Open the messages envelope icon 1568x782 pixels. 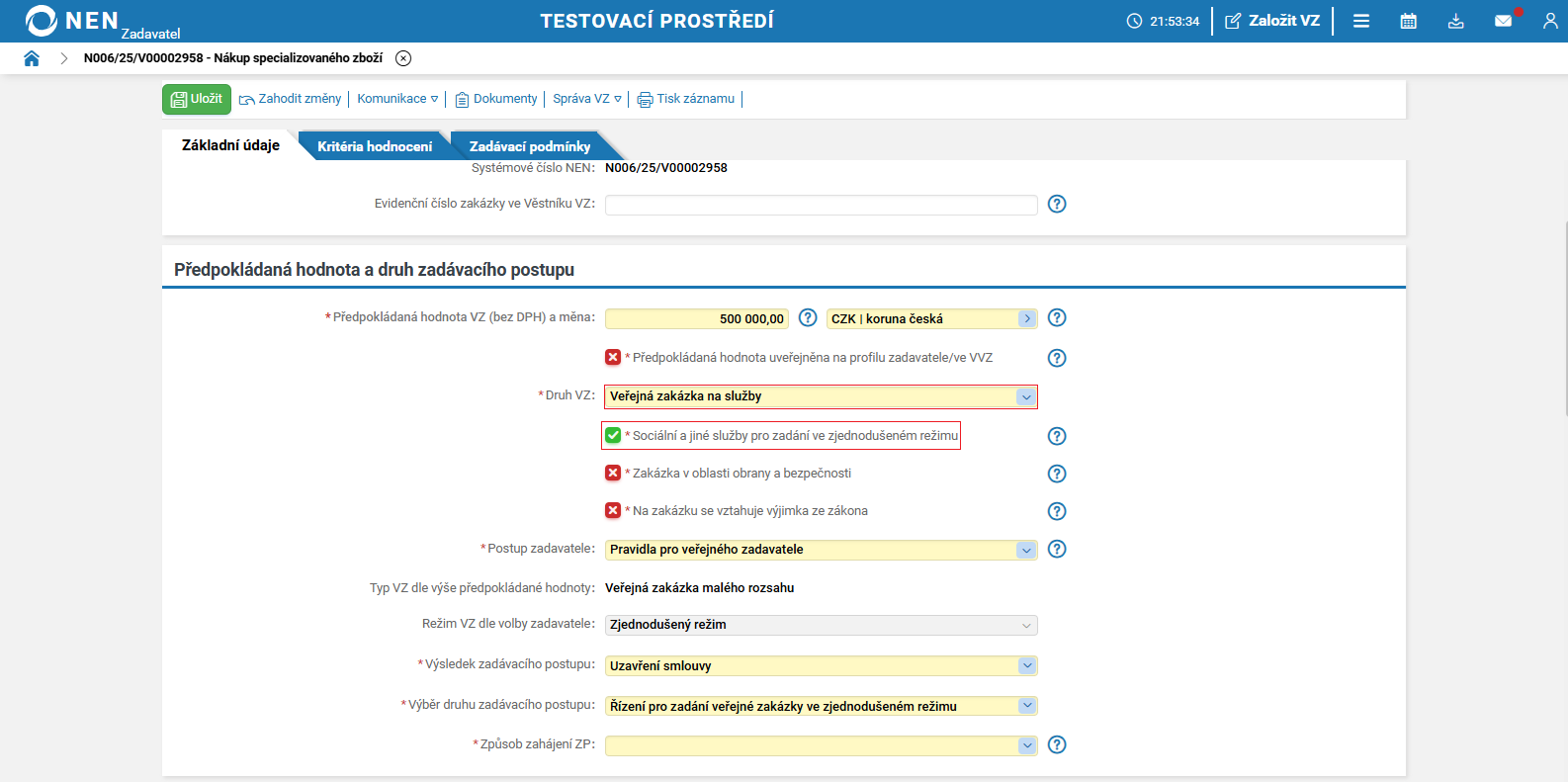click(1504, 21)
